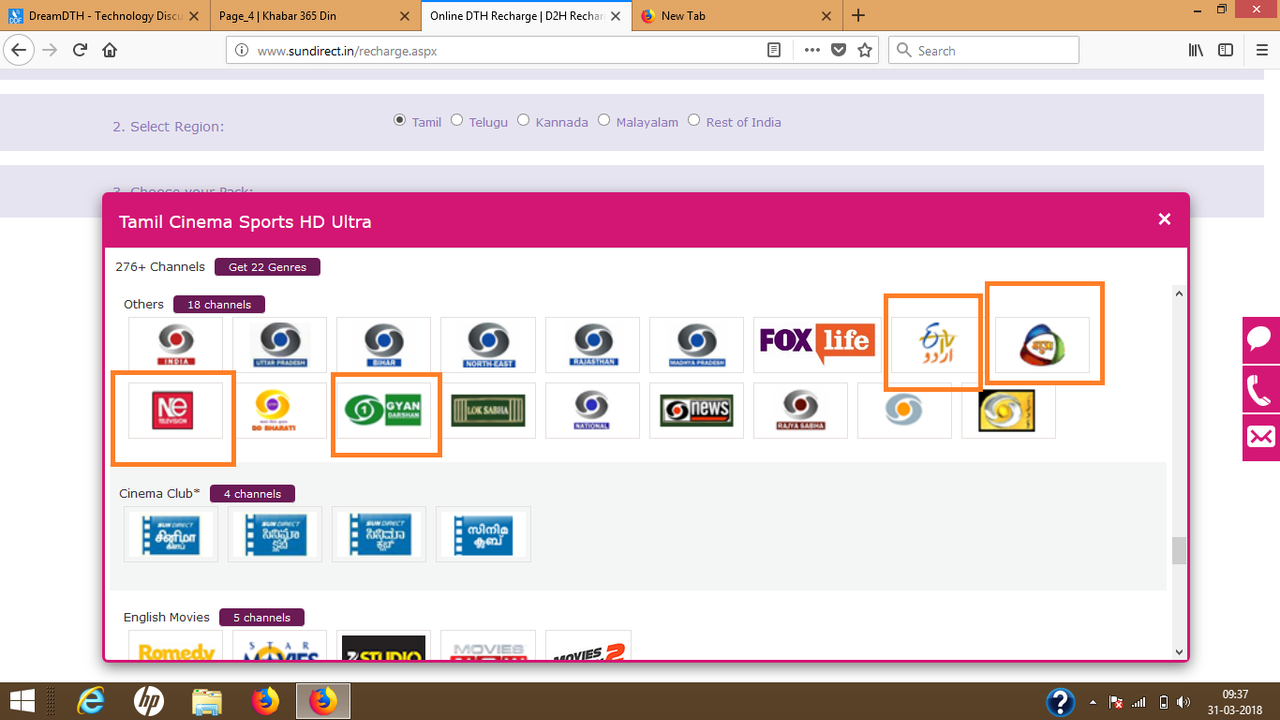Go to the Firefox home page
The image size is (1280, 720).
pos(110,50)
